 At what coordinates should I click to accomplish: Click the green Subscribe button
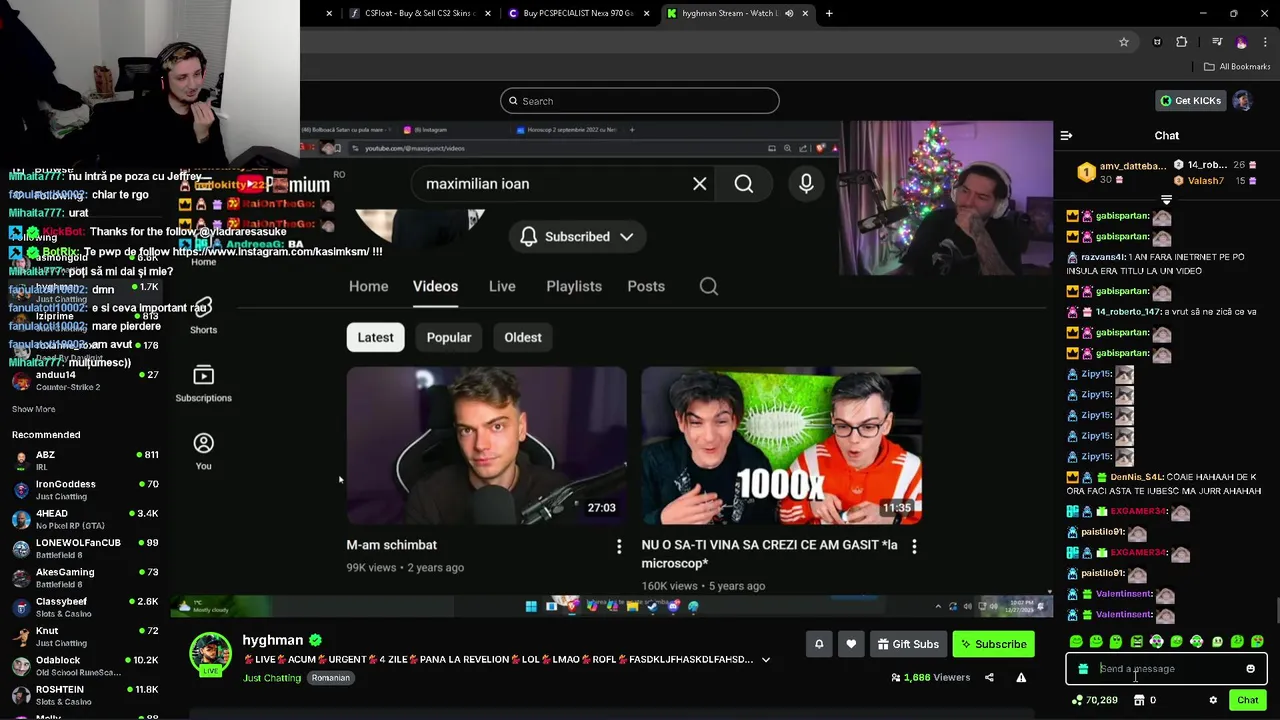click(994, 644)
